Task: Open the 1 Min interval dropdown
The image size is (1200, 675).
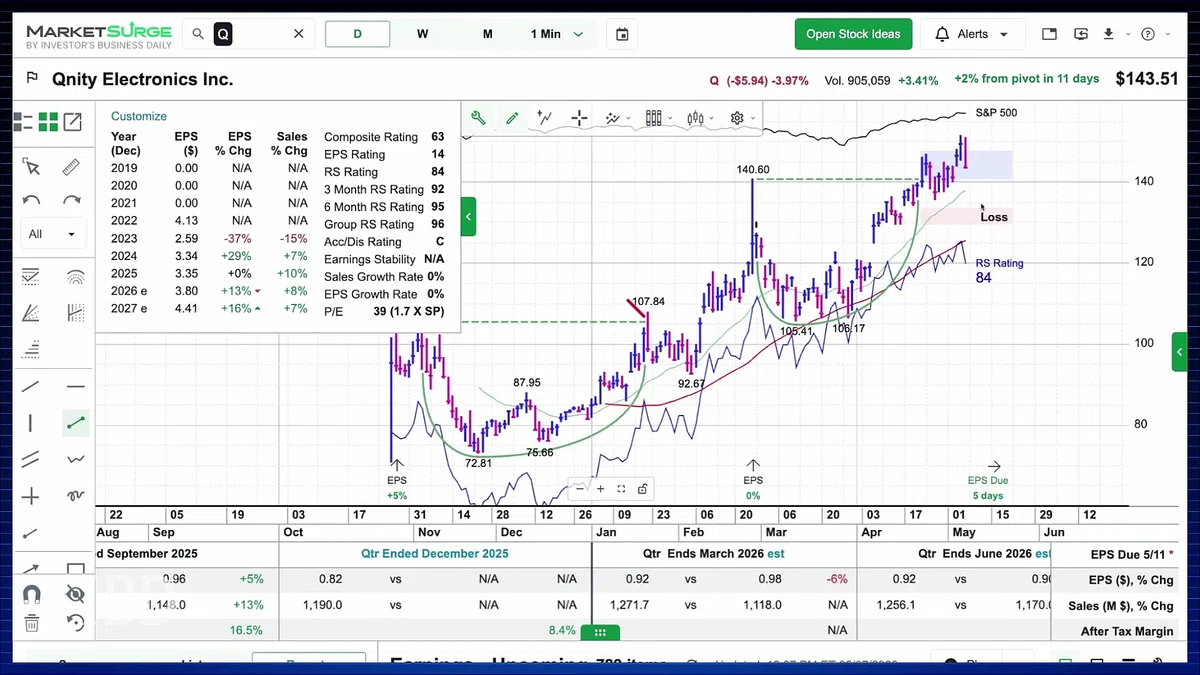Action: 557,34
